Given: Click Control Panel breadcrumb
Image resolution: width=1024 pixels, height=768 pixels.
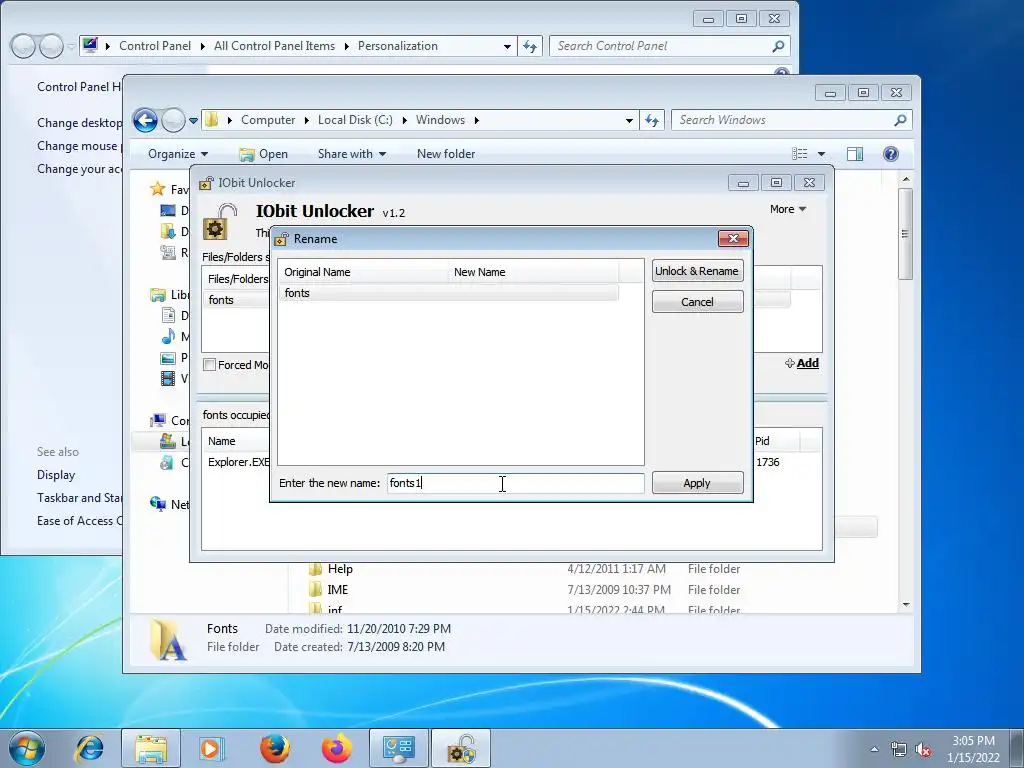Looking at the screenshot, I should point(155,46).
